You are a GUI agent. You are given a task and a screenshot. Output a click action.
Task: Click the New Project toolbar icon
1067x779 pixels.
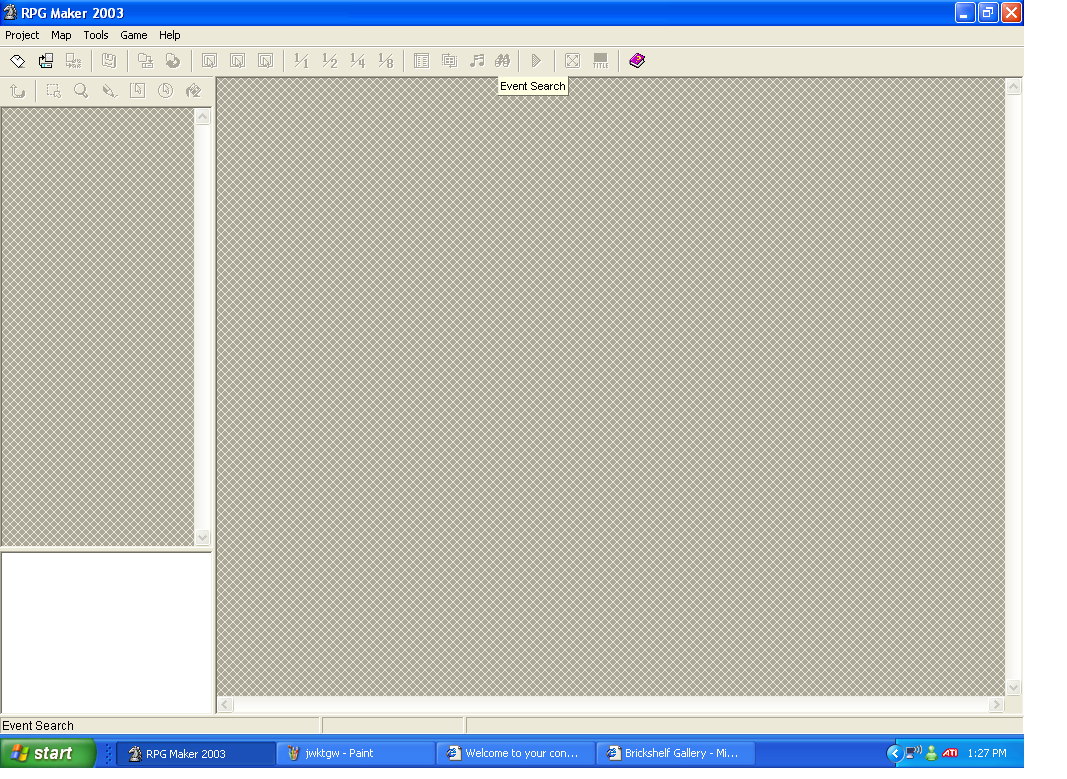[x=18, y=61]
